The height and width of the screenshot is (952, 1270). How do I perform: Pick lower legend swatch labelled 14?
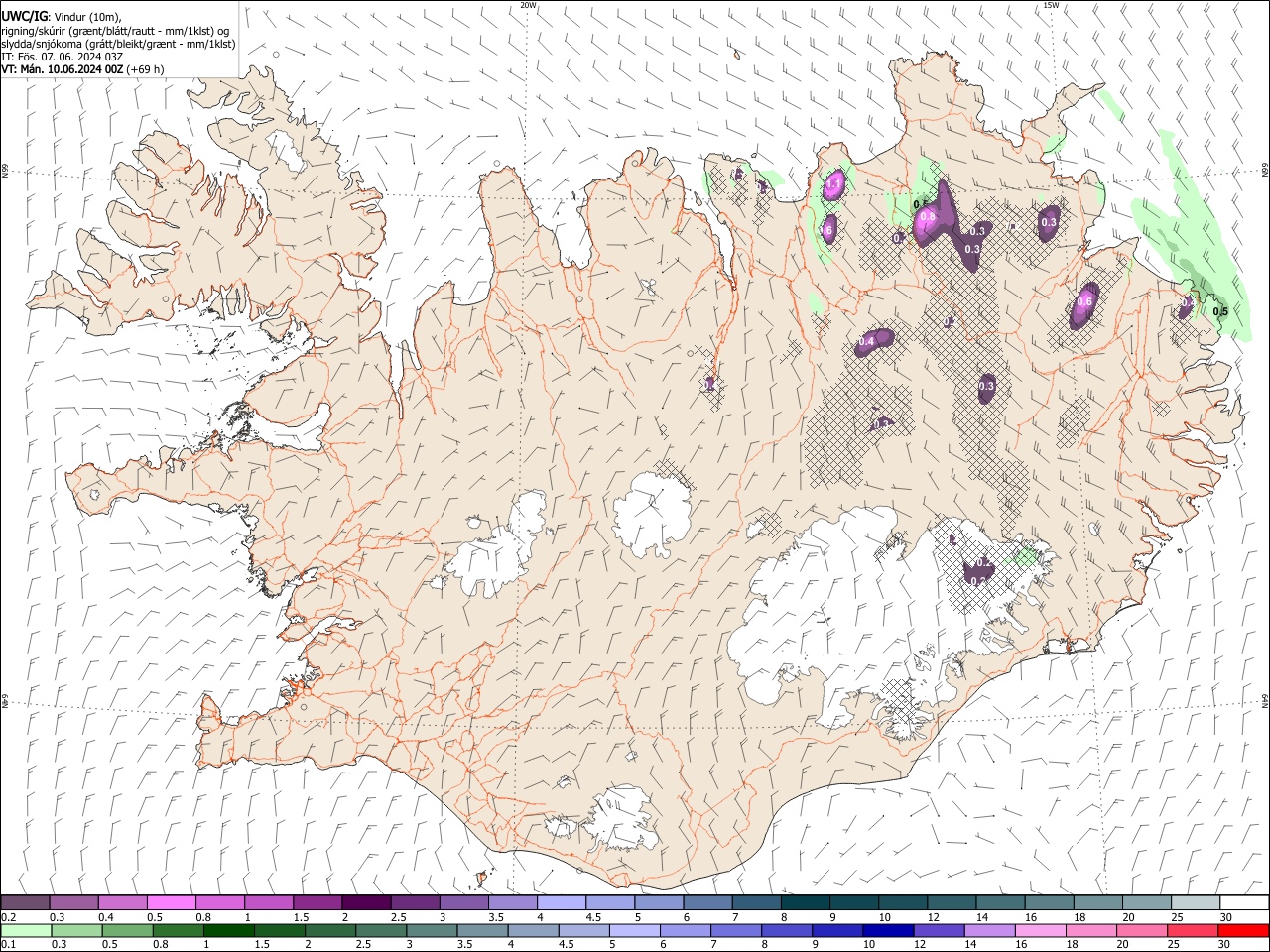point(989,930)
